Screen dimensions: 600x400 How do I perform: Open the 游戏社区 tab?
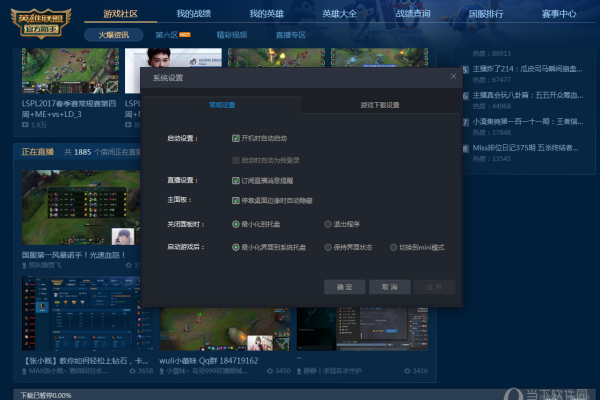tap(120, 14)
